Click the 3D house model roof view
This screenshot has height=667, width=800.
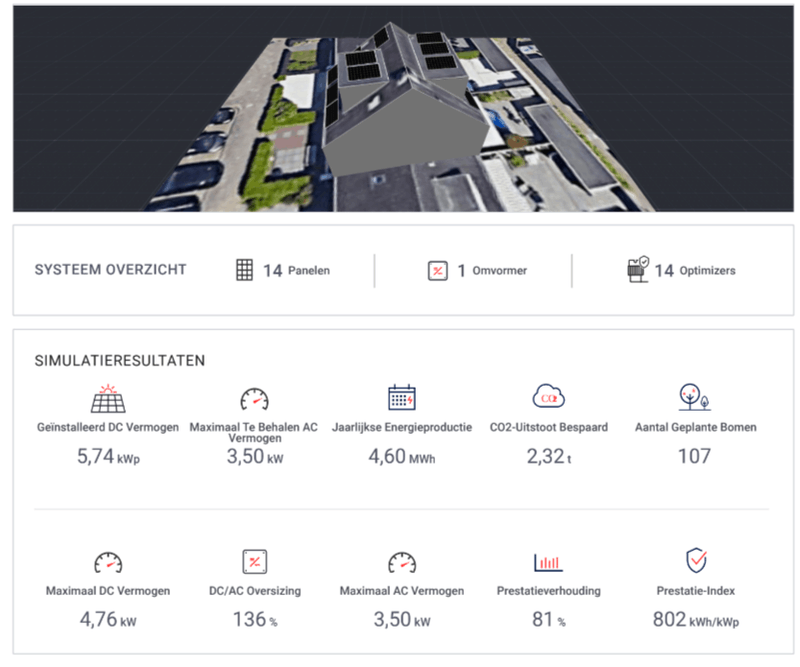[403, 109]
